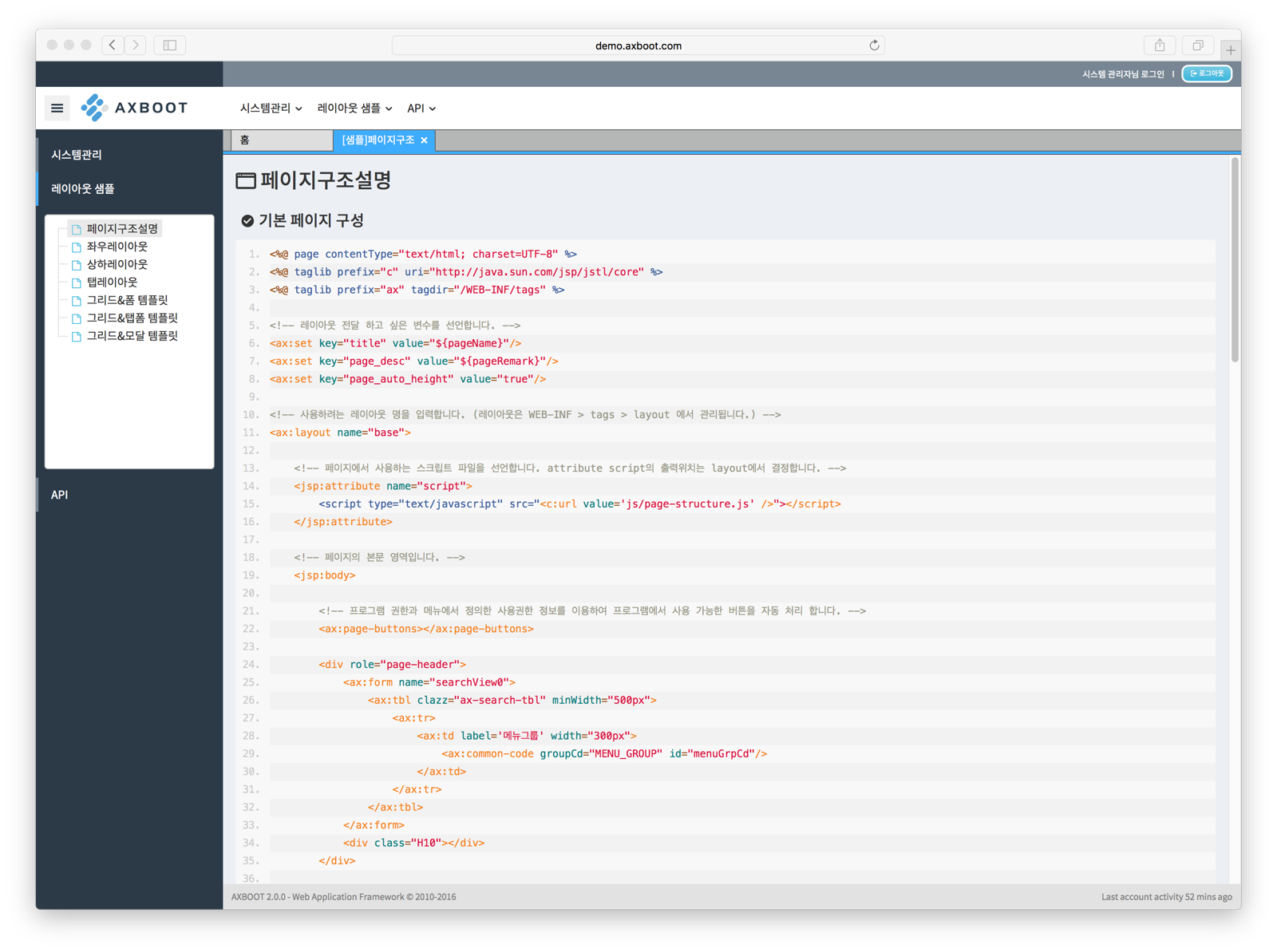Click the demo.axboot.com address bar
The width and height of the screenshot is (1277, 952).
coord(638,45)
